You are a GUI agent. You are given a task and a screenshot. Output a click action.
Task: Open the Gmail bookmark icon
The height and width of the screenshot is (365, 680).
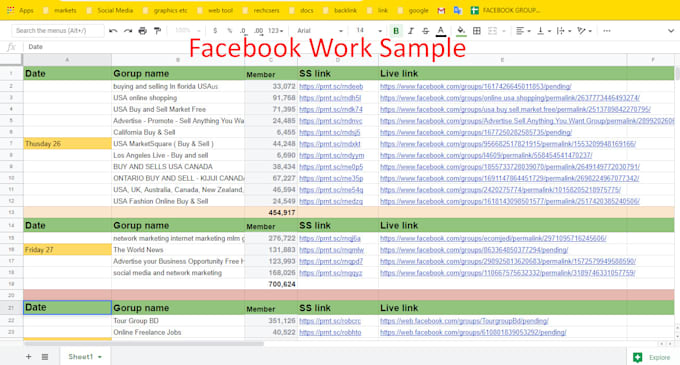[441, 10]
